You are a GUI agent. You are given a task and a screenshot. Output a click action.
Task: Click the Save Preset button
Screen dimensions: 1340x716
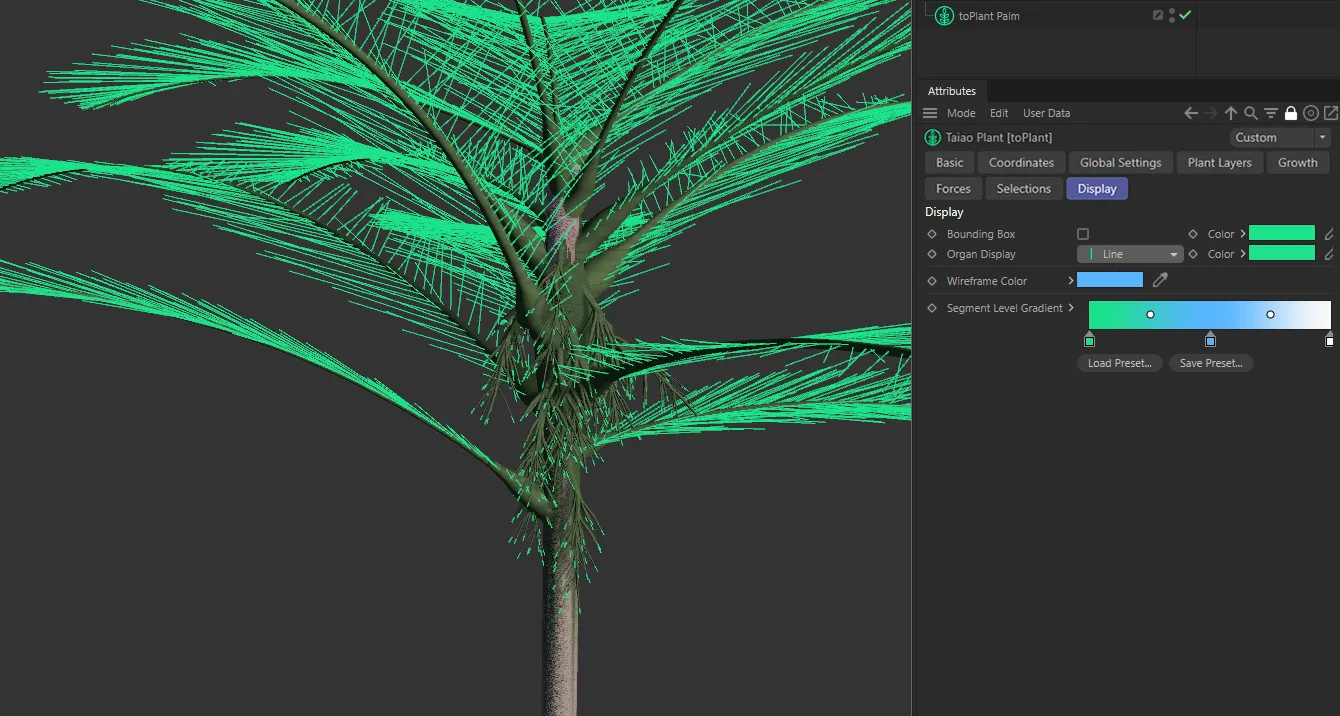(x=1210, y=363)
